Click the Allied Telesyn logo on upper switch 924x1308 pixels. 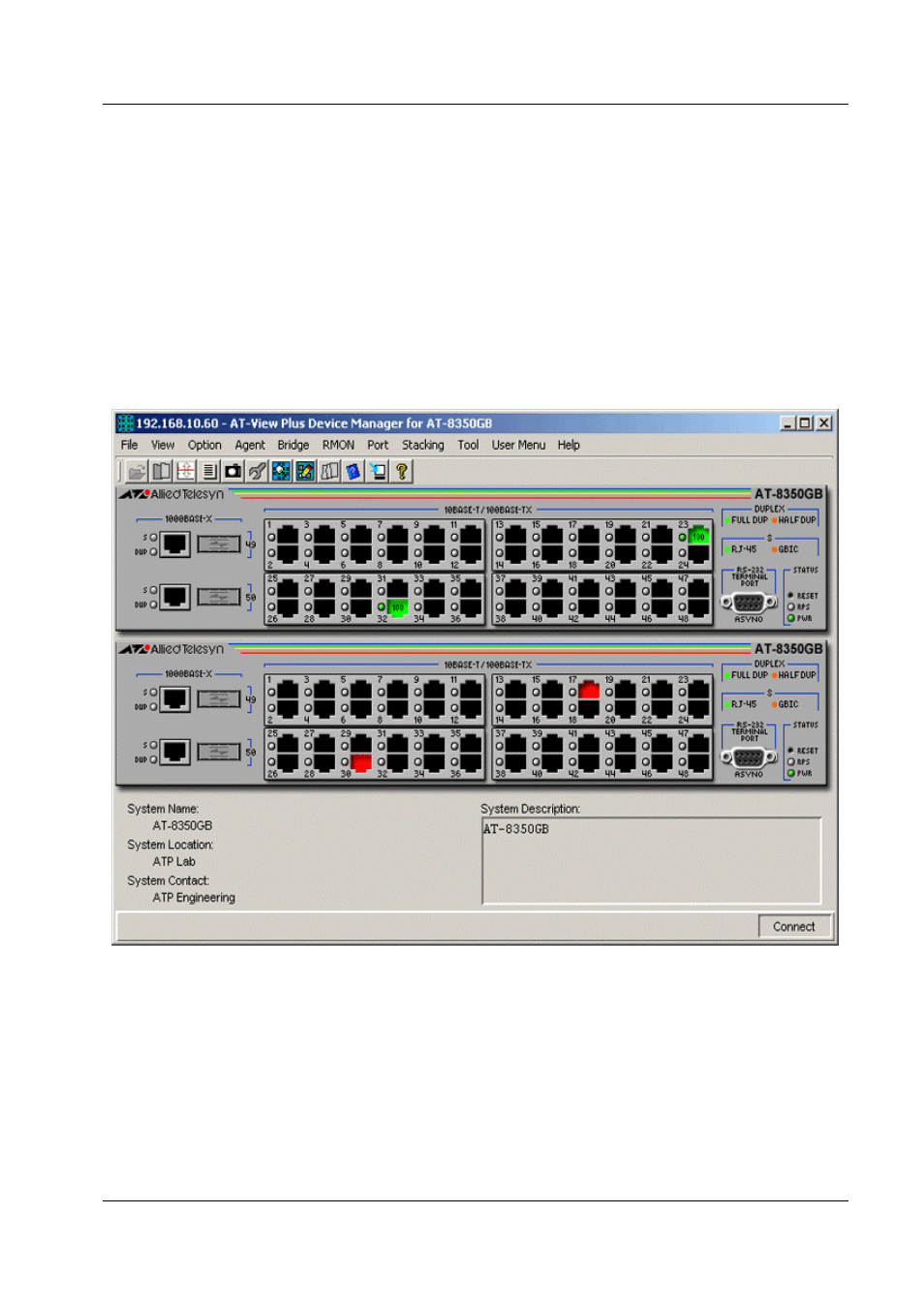click(x=171, y=494)
